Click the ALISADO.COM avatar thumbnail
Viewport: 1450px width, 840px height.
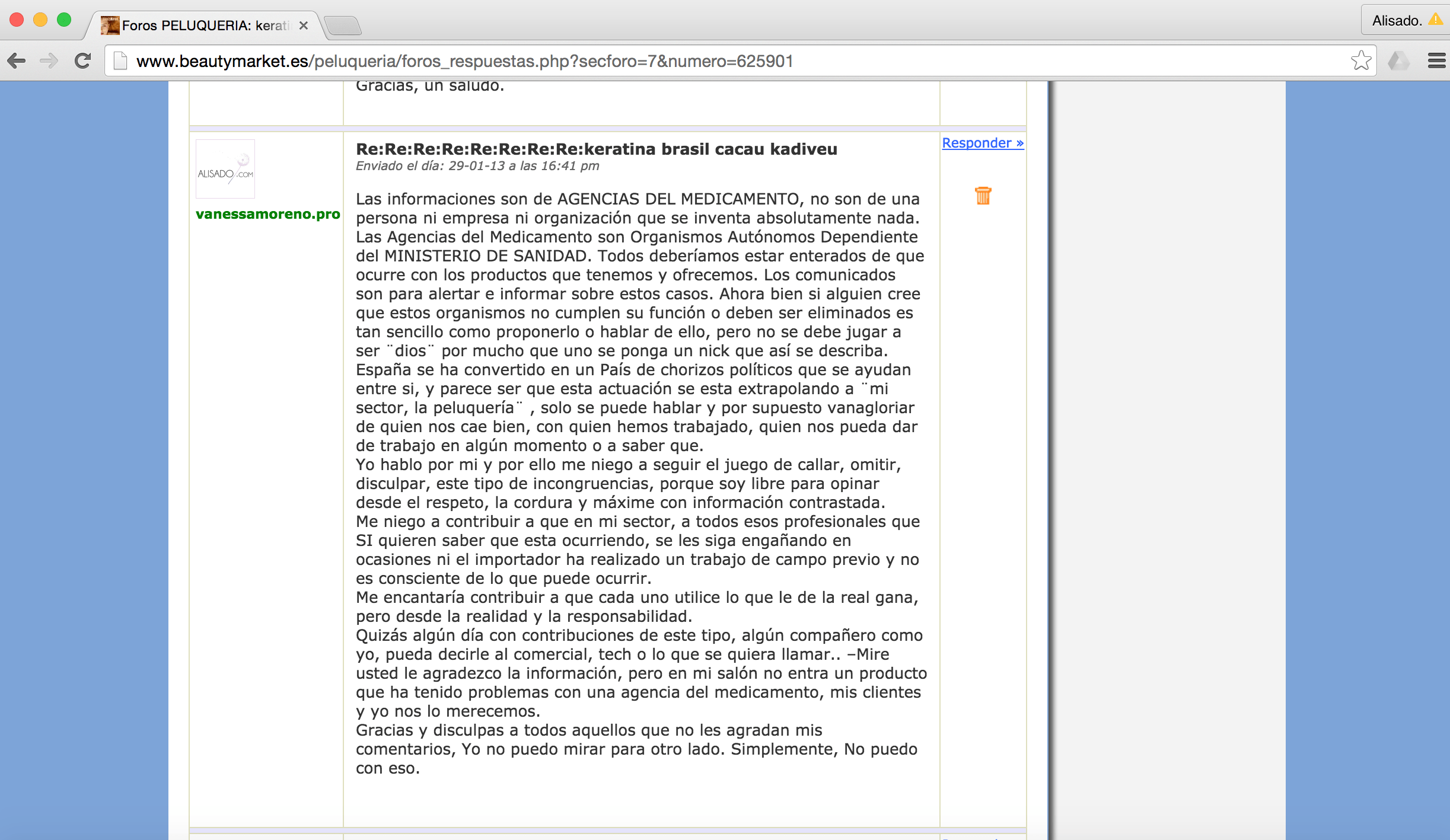(x=225, y=169)
